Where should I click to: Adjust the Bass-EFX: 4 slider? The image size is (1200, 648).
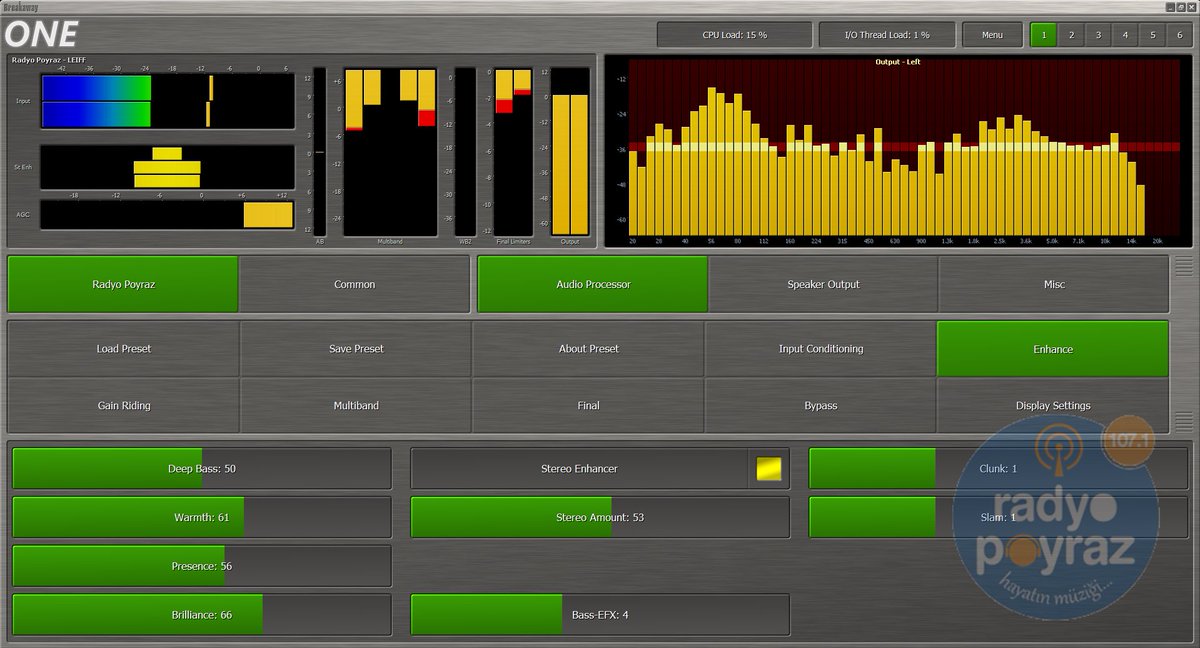click(x=600, y=615)
